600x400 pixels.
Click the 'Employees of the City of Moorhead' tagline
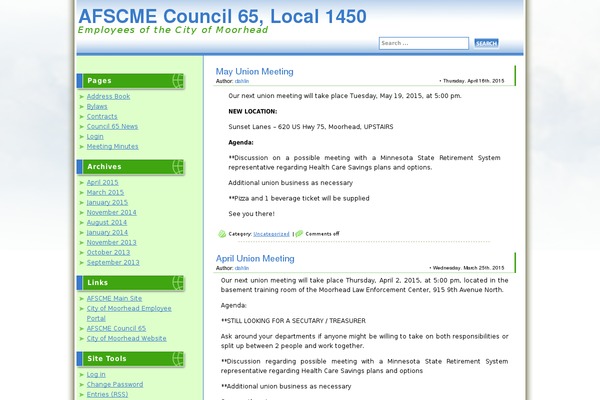(x=173, y=30)
